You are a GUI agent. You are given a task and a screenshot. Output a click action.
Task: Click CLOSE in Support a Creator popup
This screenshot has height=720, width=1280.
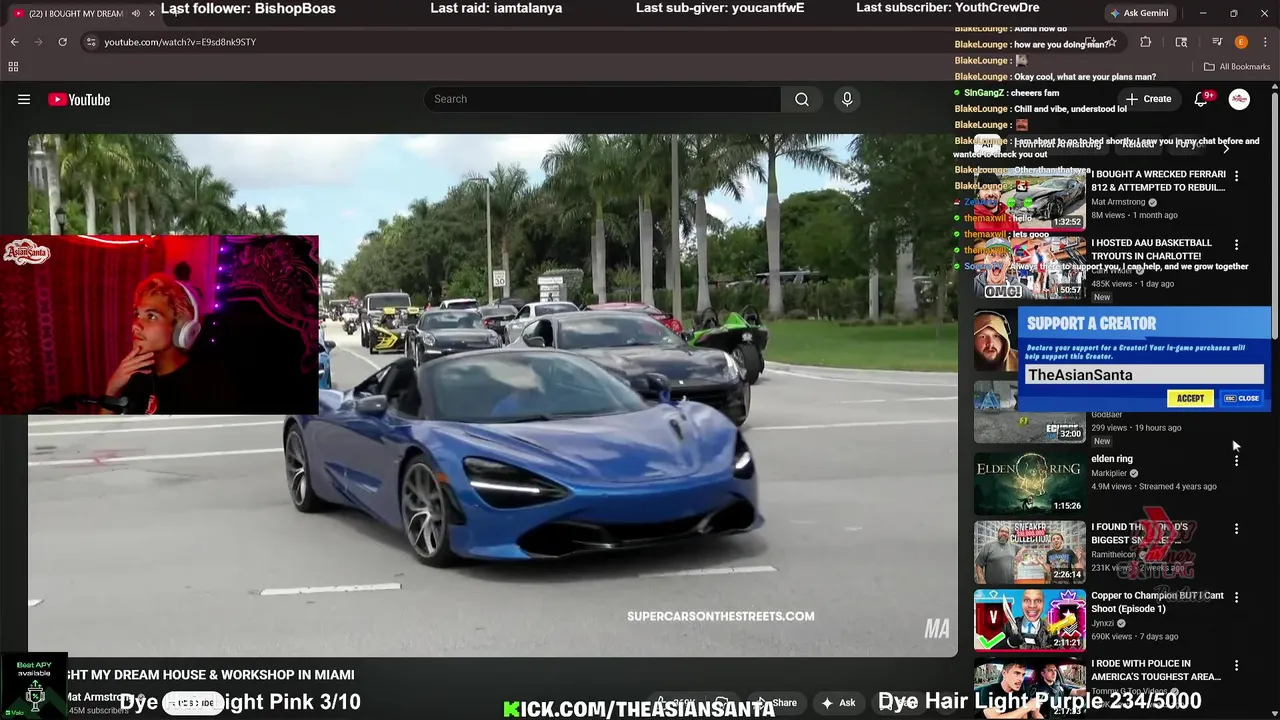1241,398
